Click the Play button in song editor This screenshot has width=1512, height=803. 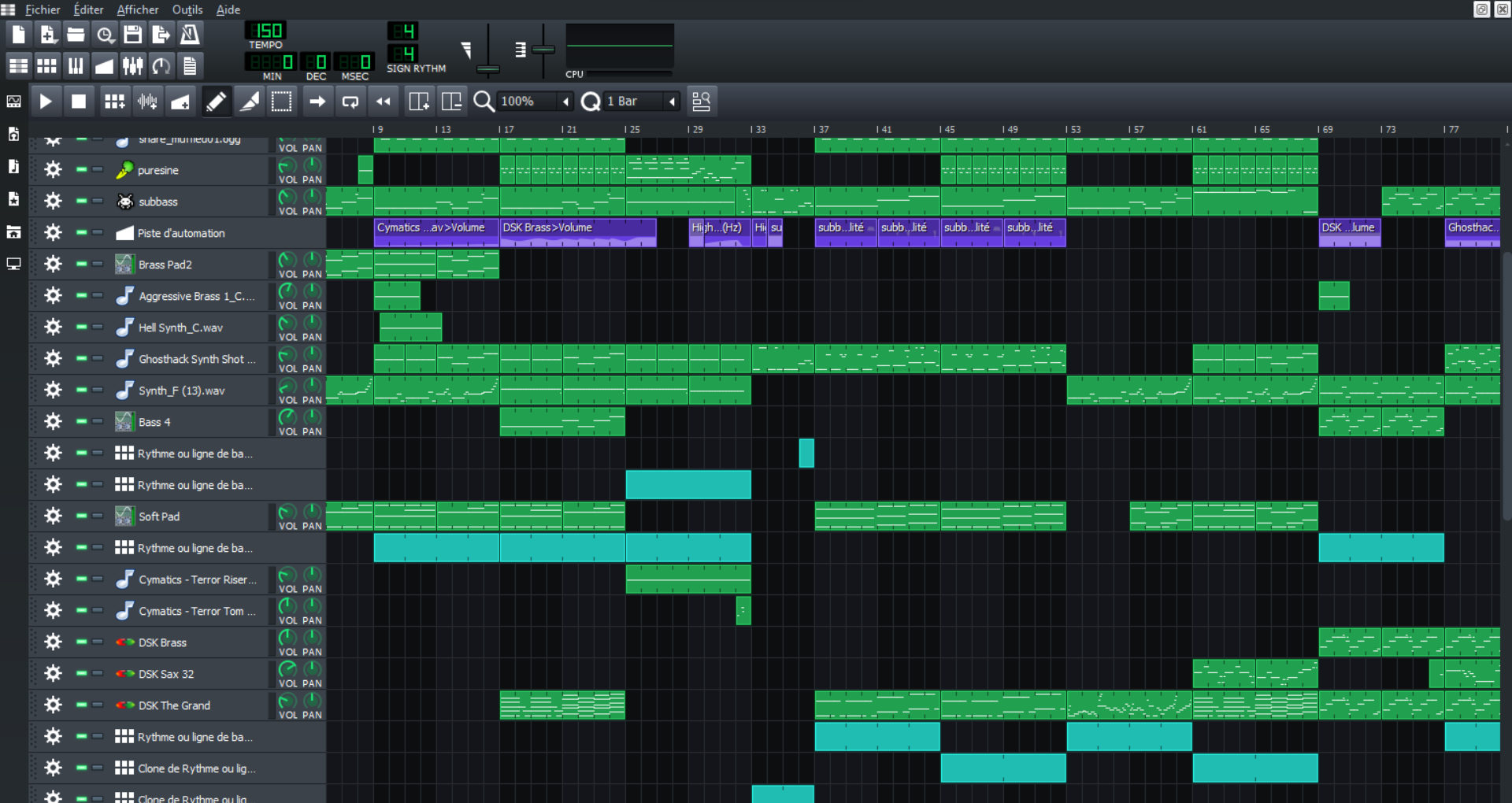click(46, 102)
